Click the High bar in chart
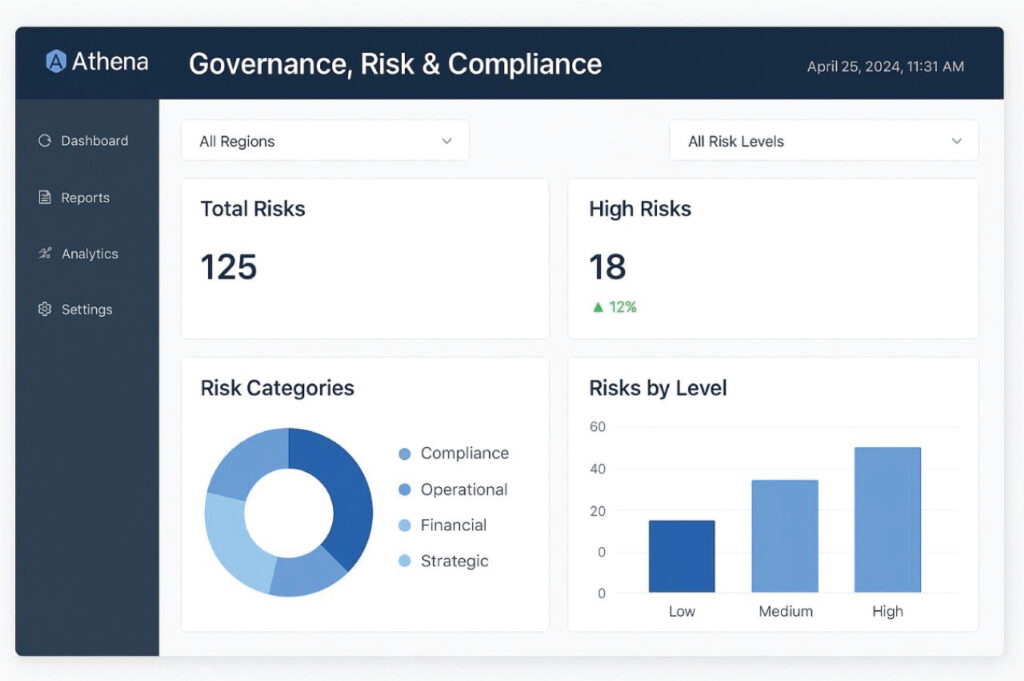This screenshot has width=1024, height=681. click(887, 520)
